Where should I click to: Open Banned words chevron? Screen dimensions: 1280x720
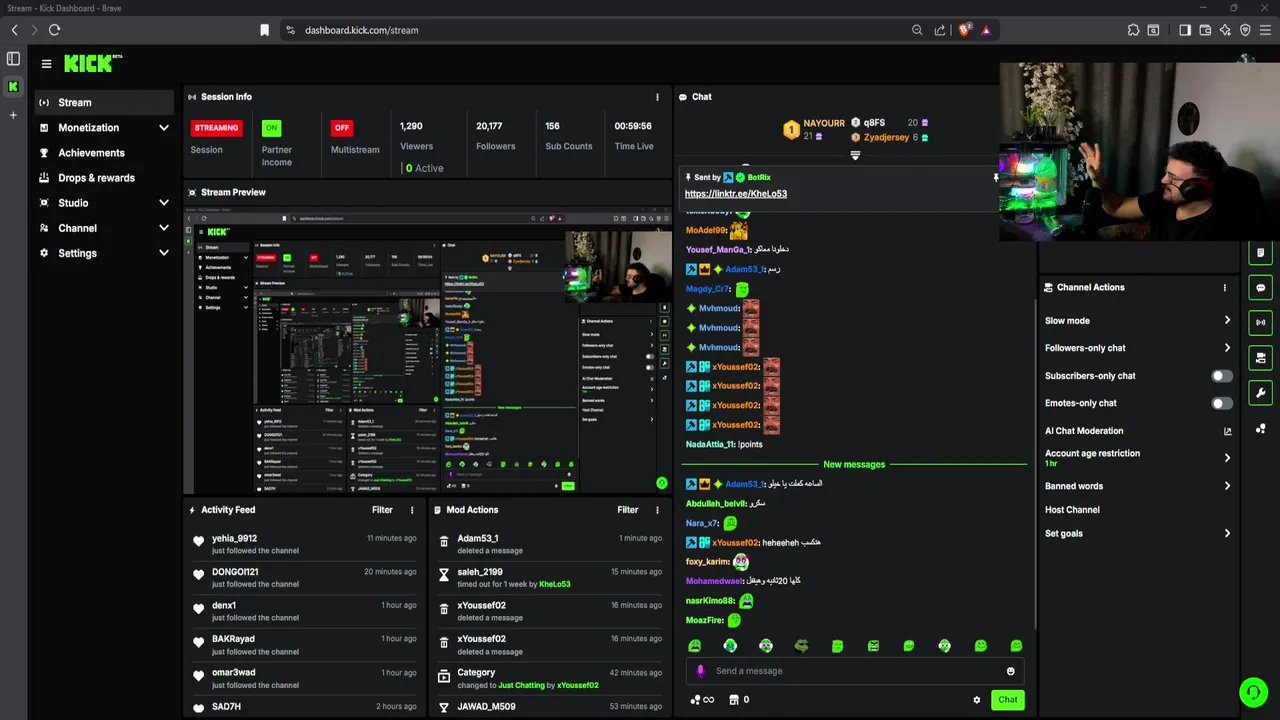pyautogui.click(x=1227, y=486)
